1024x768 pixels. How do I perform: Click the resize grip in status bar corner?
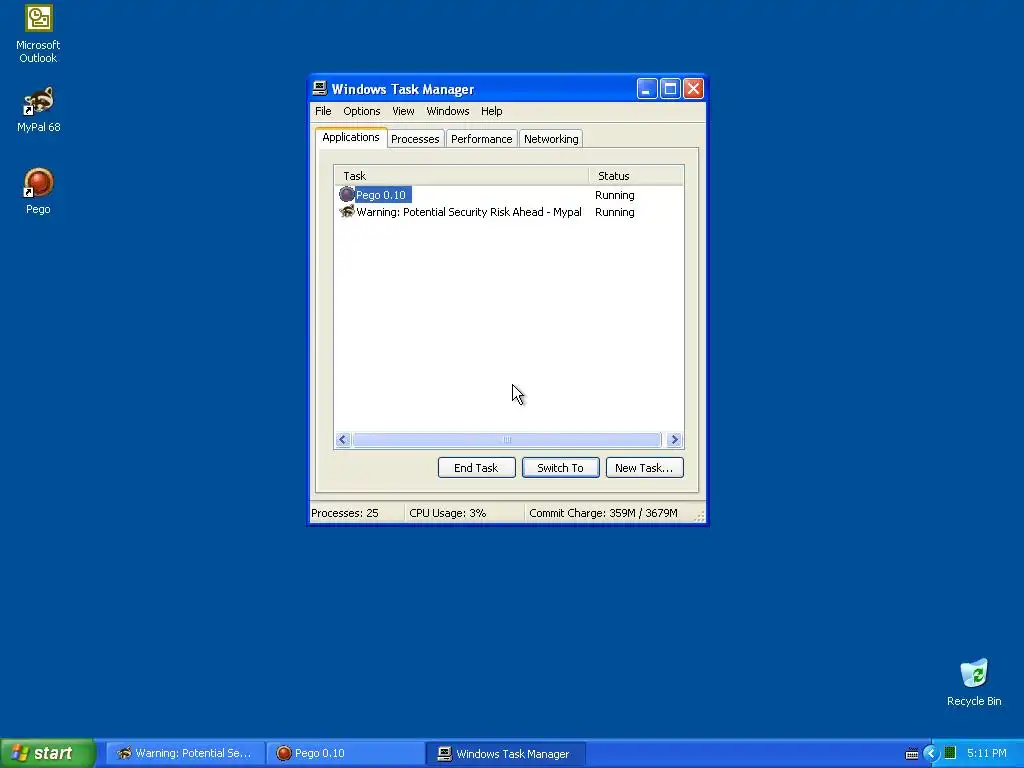(x=699, y=516)
